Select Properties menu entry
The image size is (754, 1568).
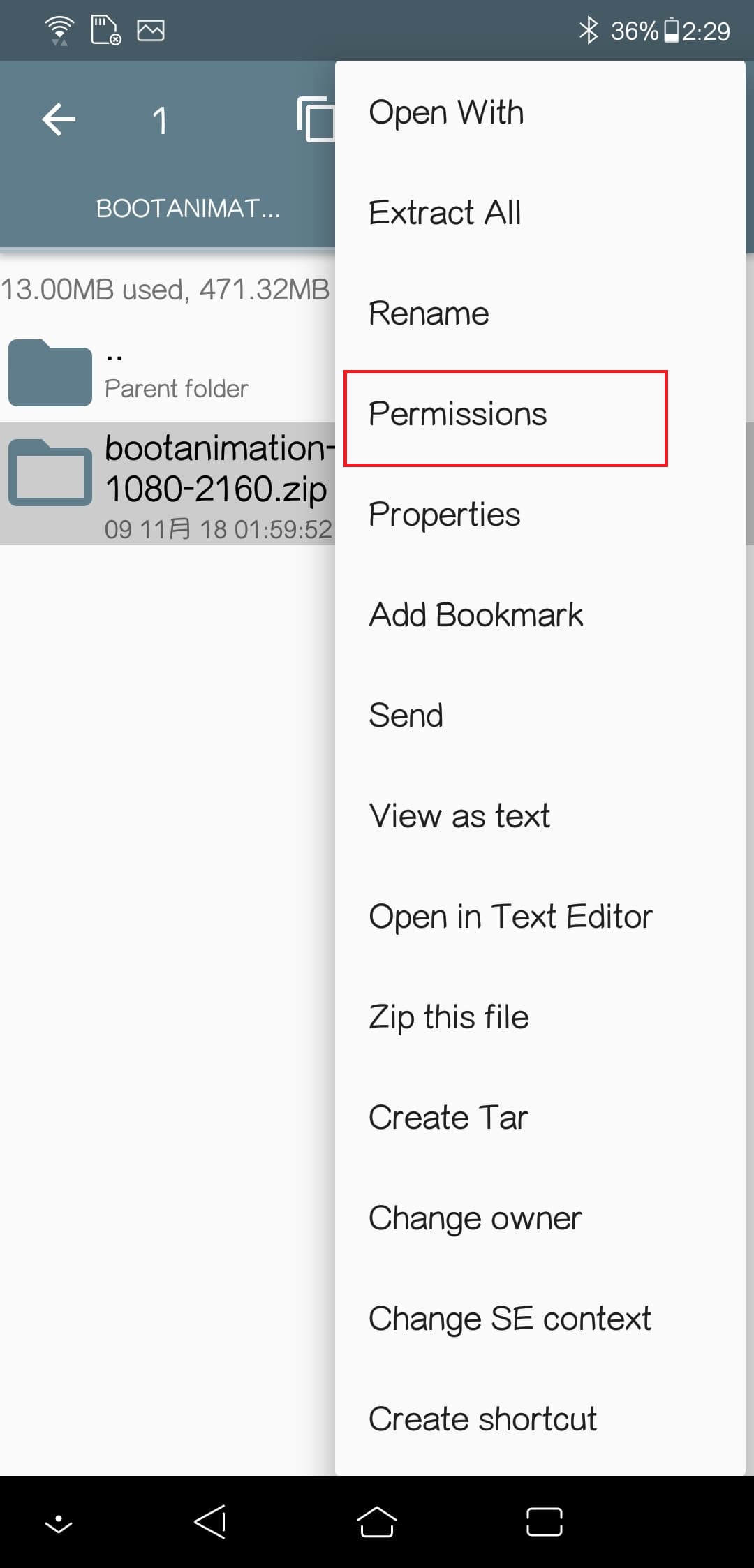540,515
